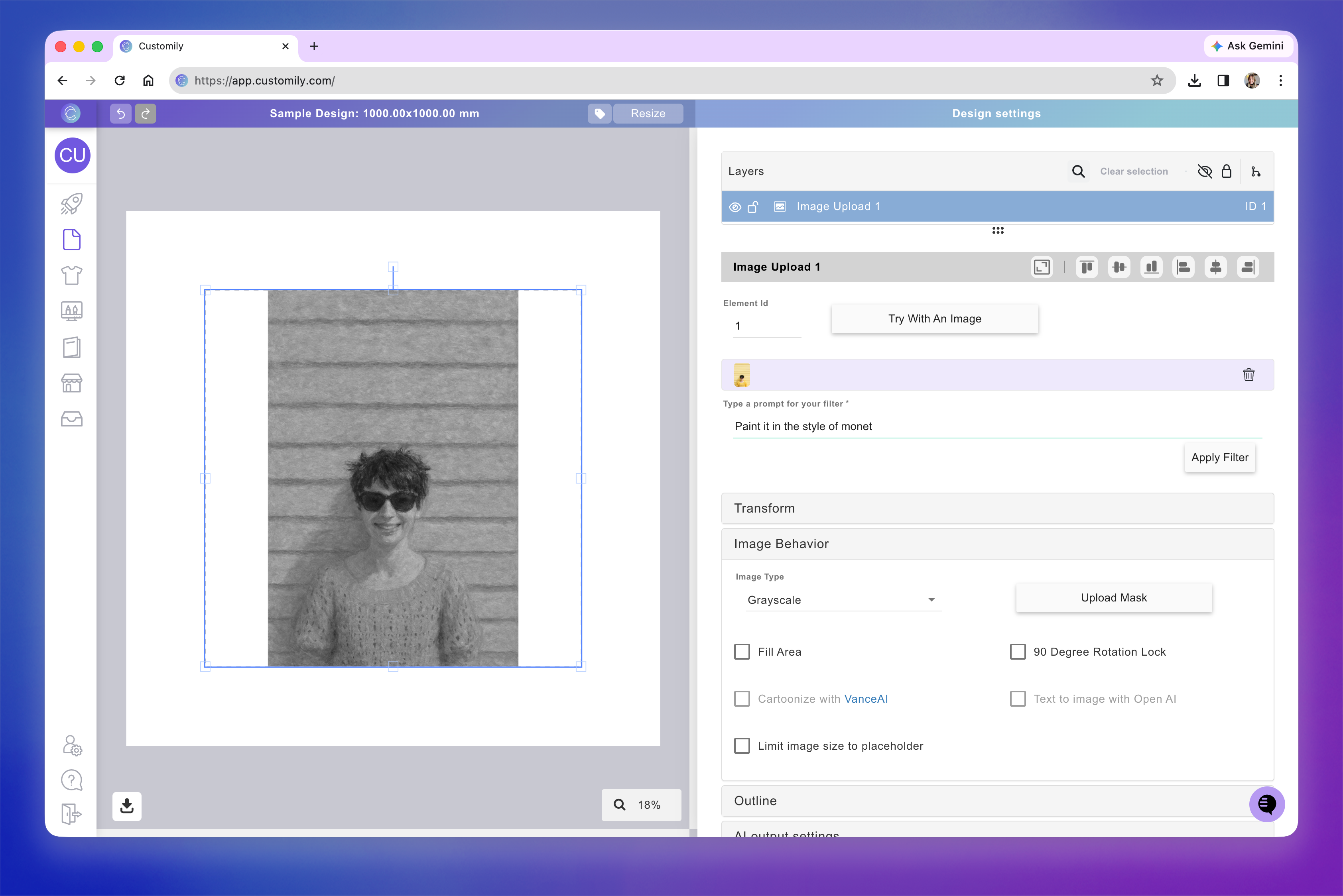Open user settings icon in sidebar
The image size is (1343, 896).
pos(72,745)
